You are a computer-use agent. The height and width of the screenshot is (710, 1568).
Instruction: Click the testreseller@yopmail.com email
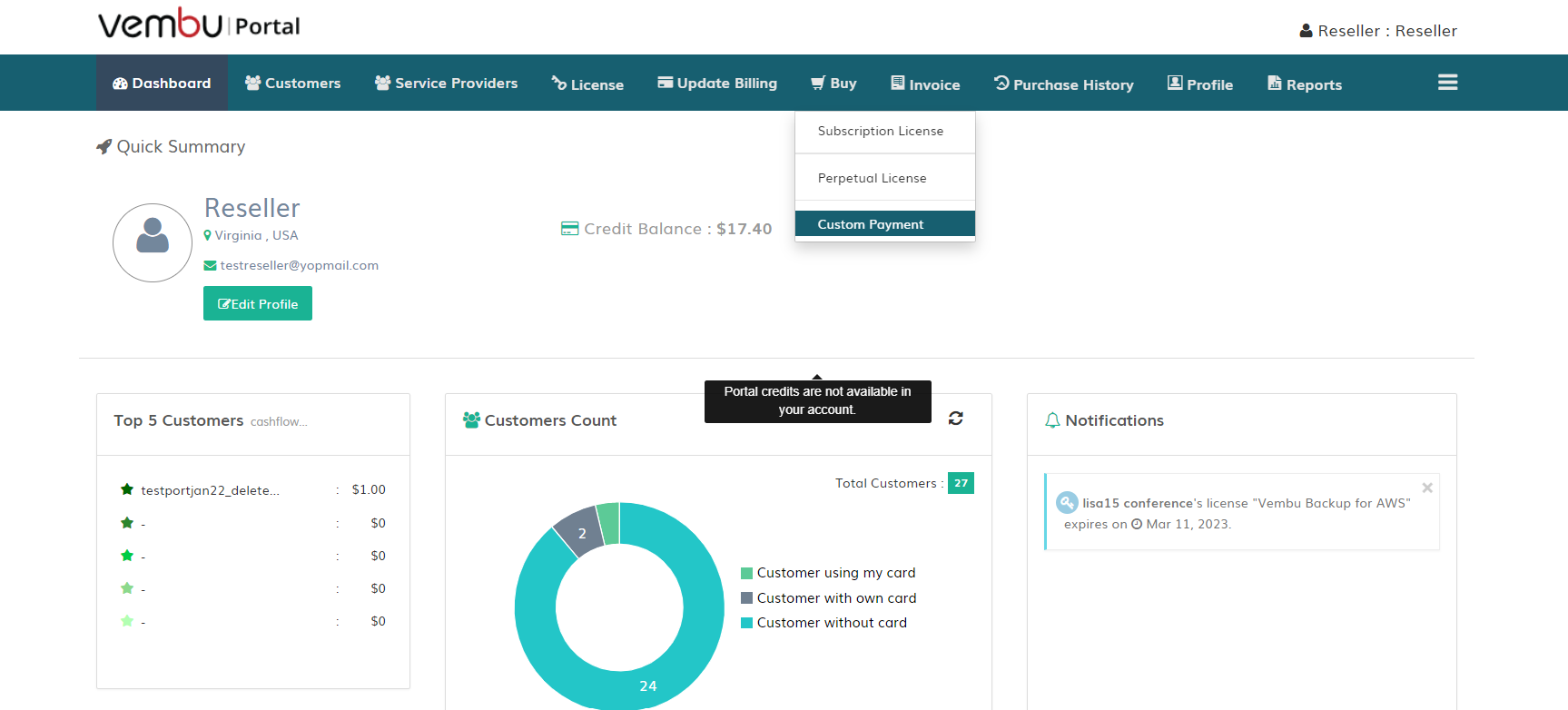(x=300, y=265)
